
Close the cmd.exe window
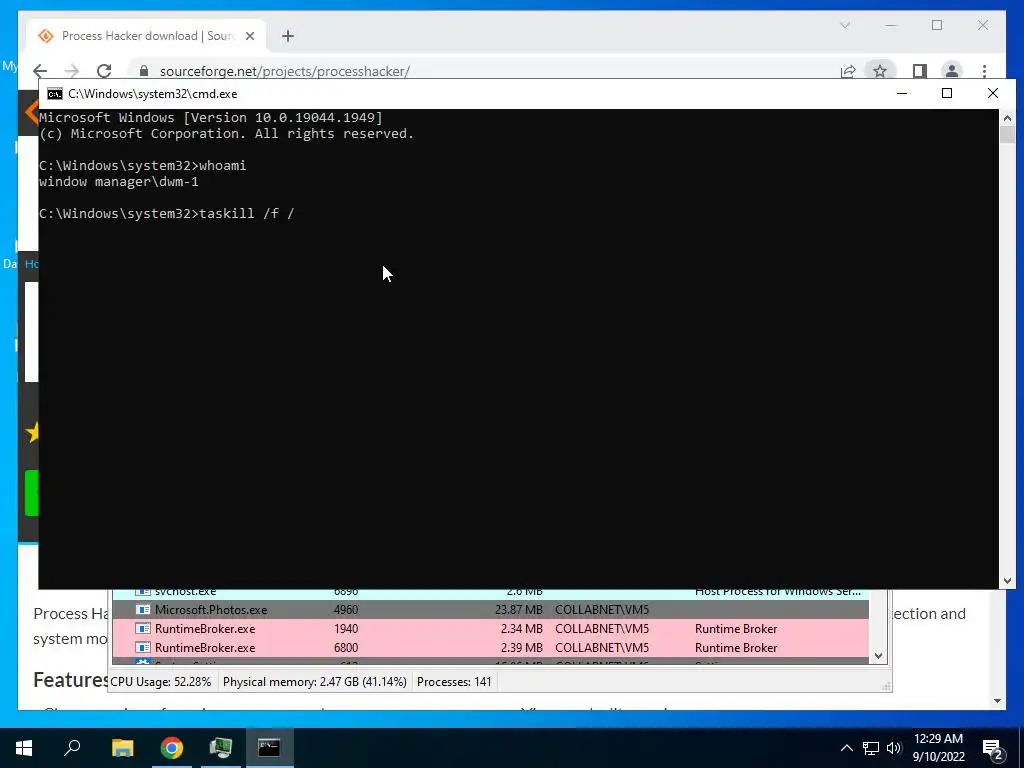tap(993, 93)
